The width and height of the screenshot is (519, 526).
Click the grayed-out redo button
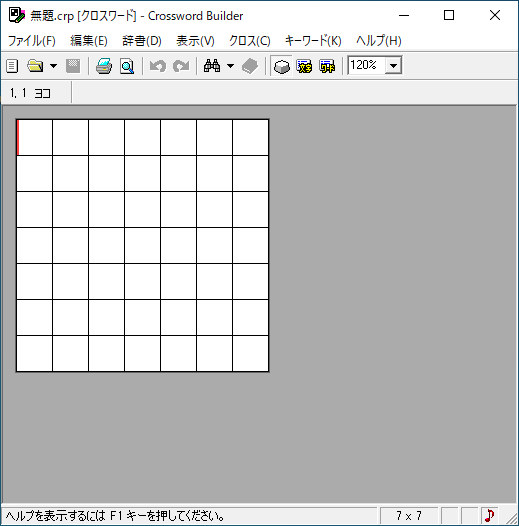point(181,66)
